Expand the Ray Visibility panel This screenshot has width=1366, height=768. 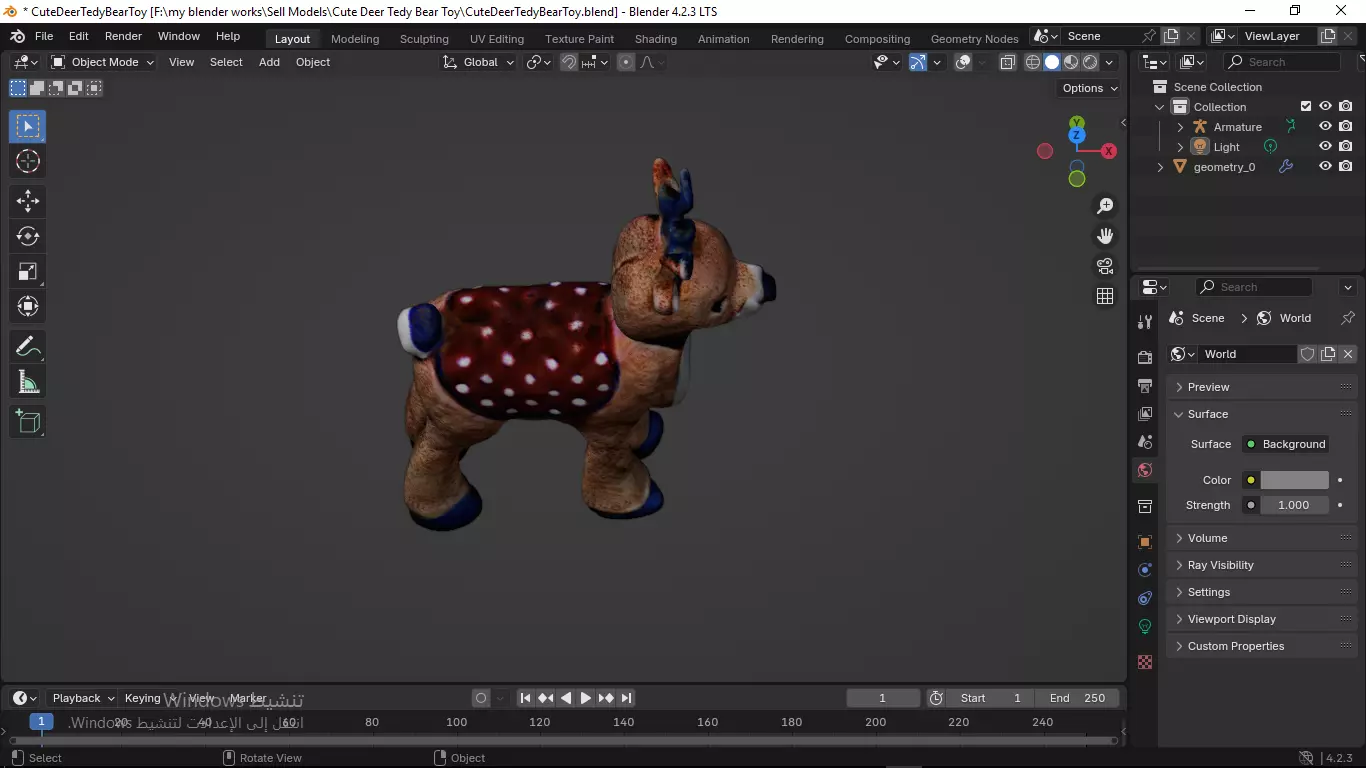coord(1262,565)
